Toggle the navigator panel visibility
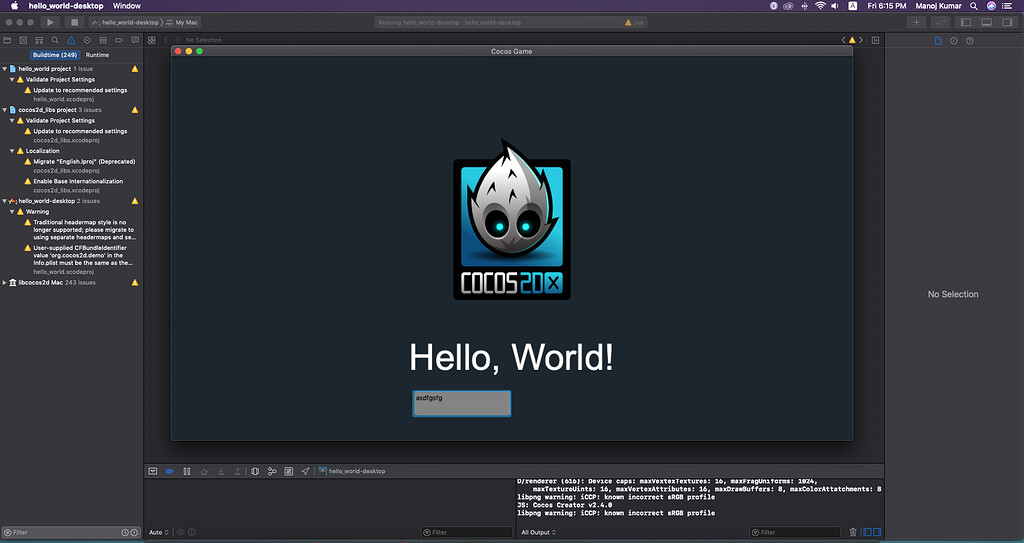The width and height of the screenshot is (1024, 543). click(x=966, y=22)
